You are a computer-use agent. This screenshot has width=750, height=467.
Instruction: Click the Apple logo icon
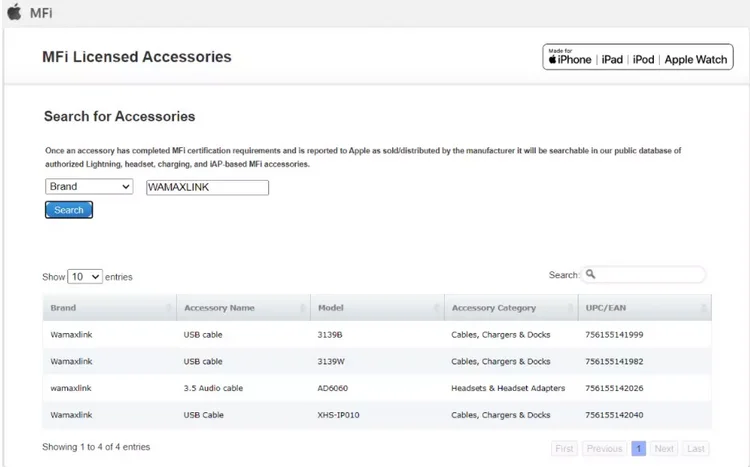pyautogui.click(x=14, y=12)
